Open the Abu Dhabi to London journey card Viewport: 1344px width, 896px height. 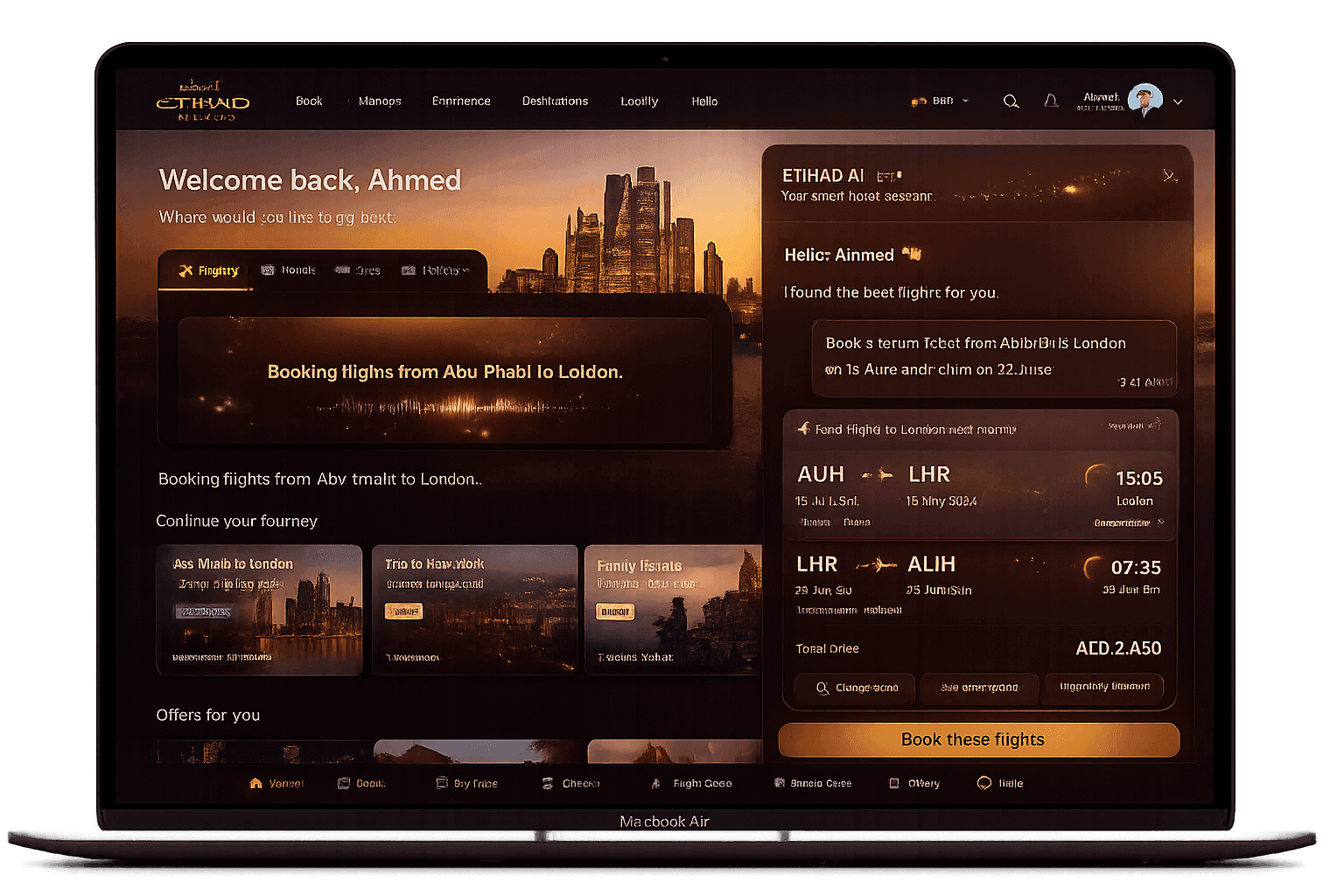(259, 610)
